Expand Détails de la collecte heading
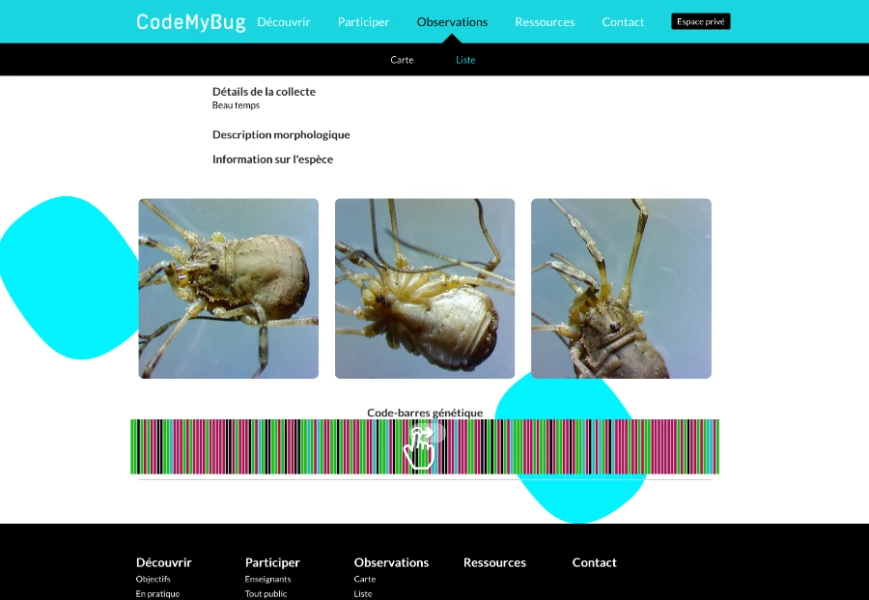 point(263,92)
